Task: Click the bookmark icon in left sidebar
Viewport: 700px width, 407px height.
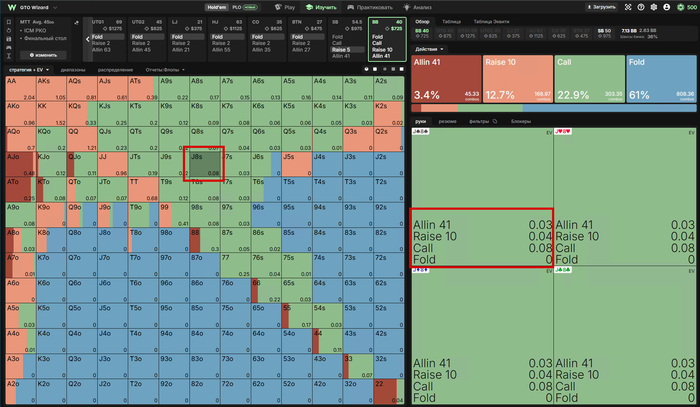Action: (x=8, y=22)
